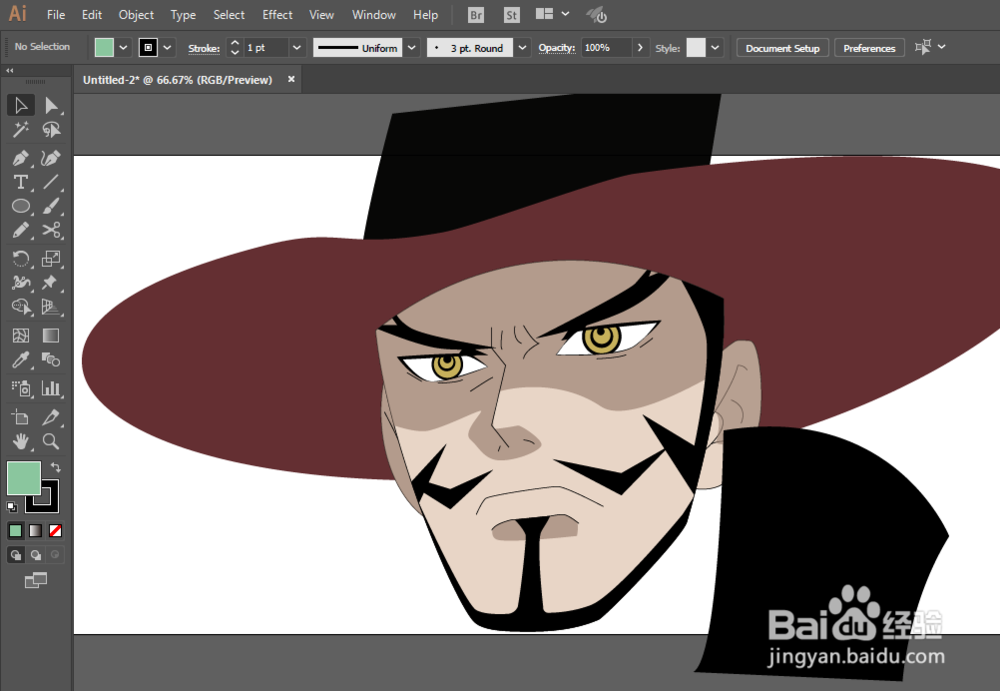The width and height of the screenshot is (1000, 691).
Task: Select the Mesh tool
Action: [20, 336]
